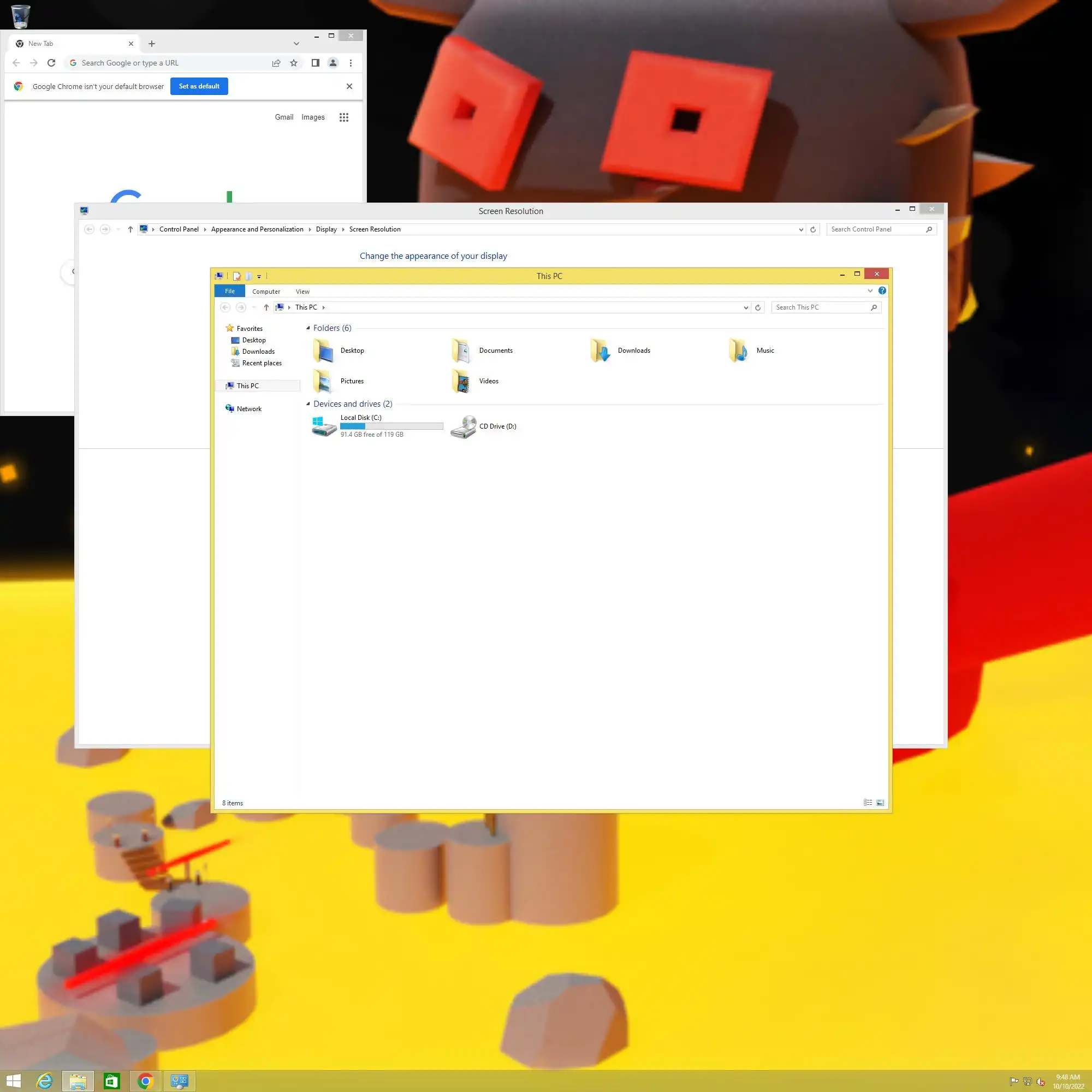
Task: Click the Search This PC field
Action: tap(820, 307)
